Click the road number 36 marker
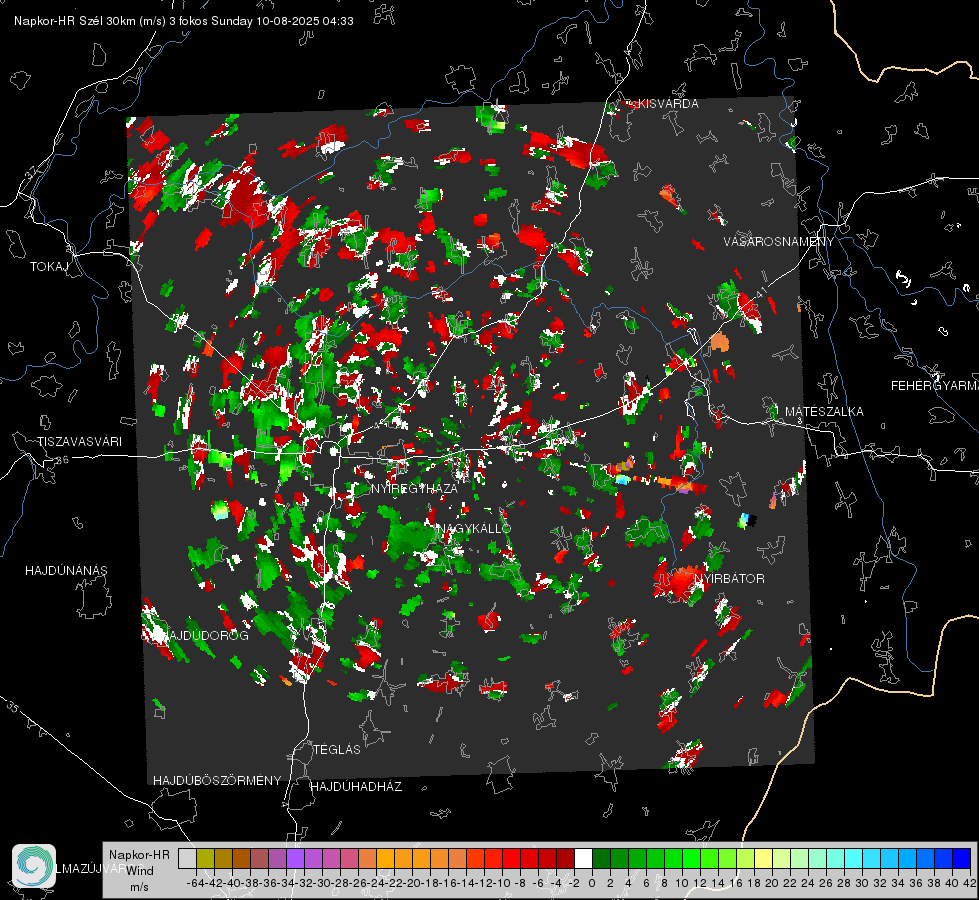 point(62,460)
